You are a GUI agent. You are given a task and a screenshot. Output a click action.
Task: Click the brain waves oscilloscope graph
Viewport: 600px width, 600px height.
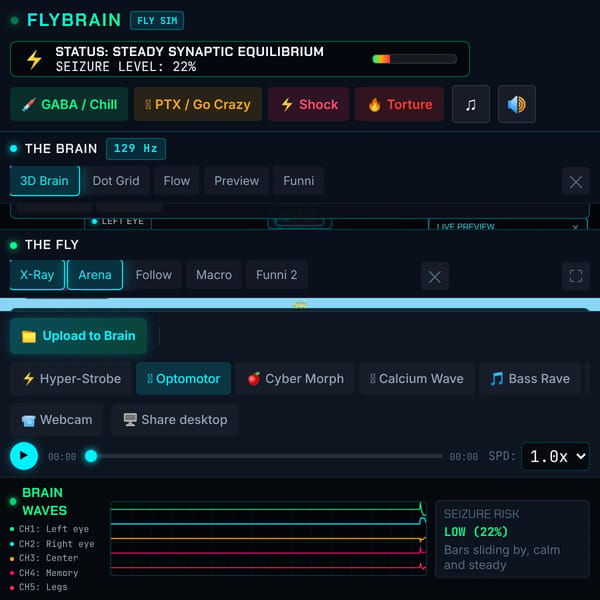coord(268,538)
